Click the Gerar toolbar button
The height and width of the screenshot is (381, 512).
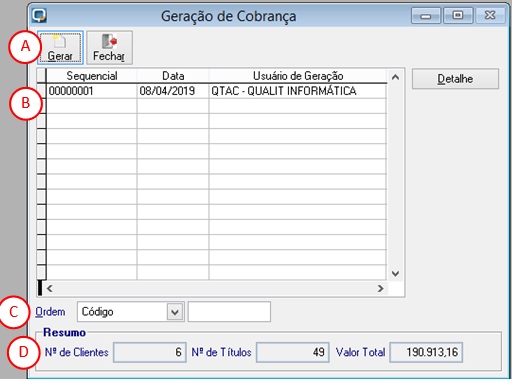(60, 47)
